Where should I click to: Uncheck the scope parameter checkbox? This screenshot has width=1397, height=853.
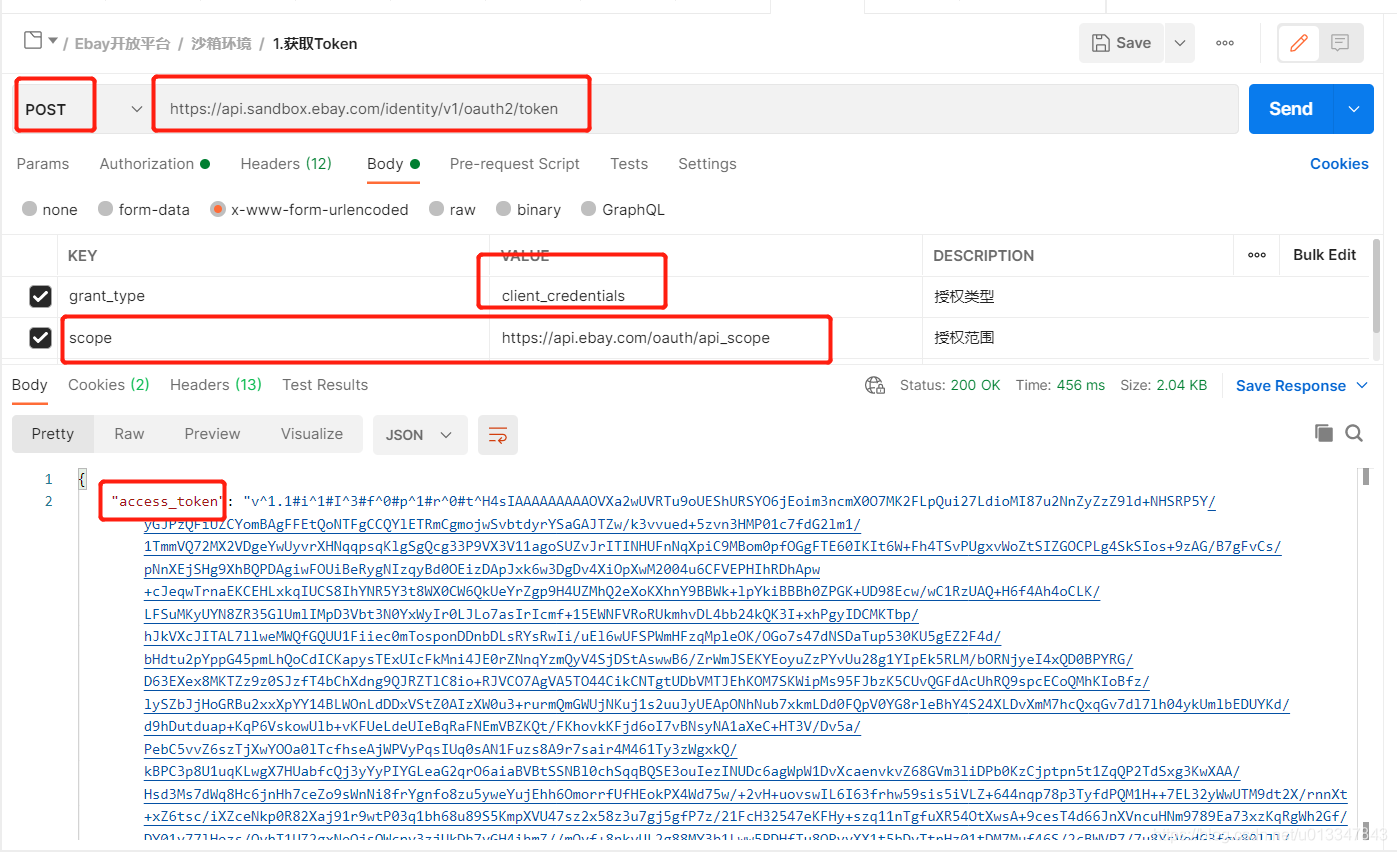tap(40, 338)
